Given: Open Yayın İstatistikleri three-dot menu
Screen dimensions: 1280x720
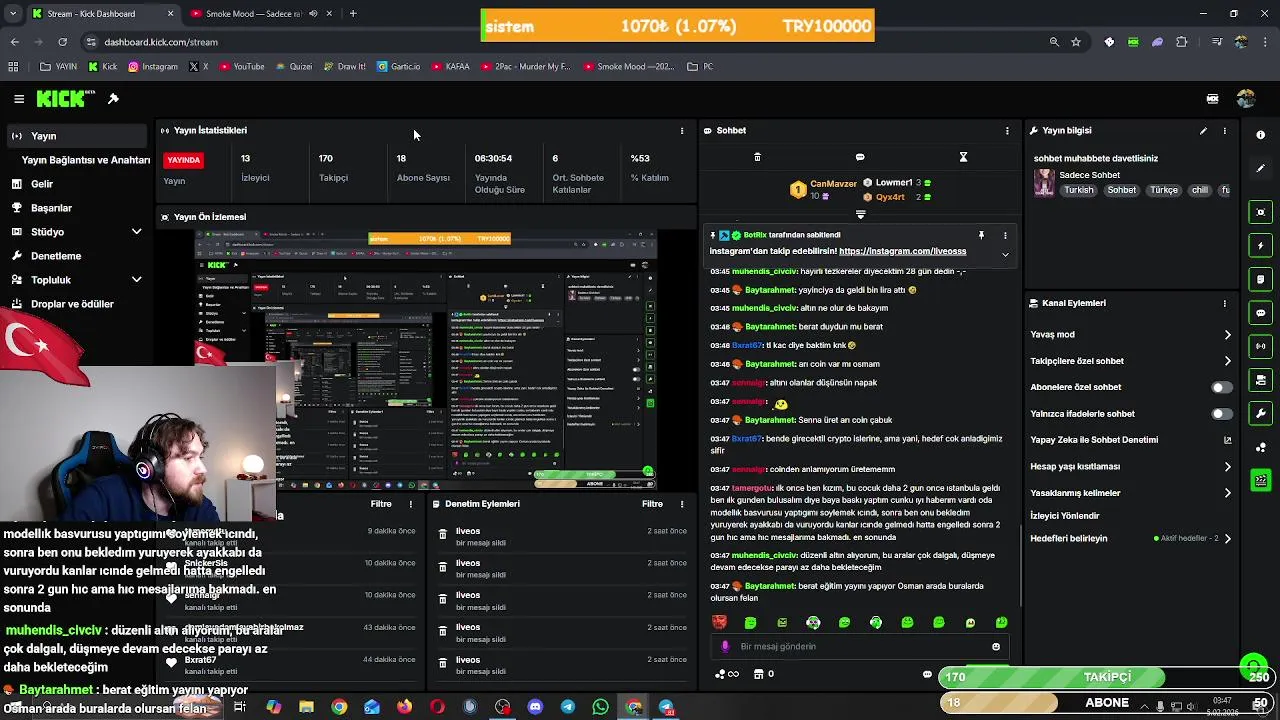Looking at the screenshot, I should [x=682, y=131].
